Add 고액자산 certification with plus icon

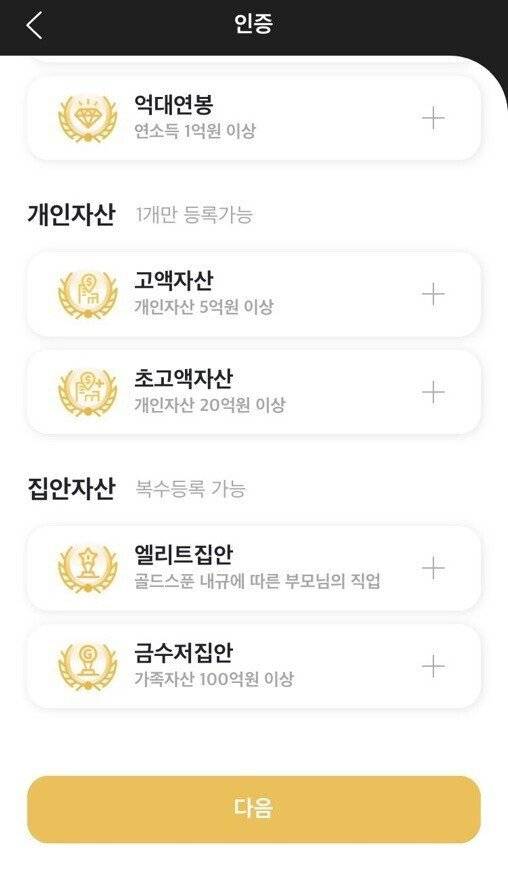pyautogui.click(x=433, y=294)
